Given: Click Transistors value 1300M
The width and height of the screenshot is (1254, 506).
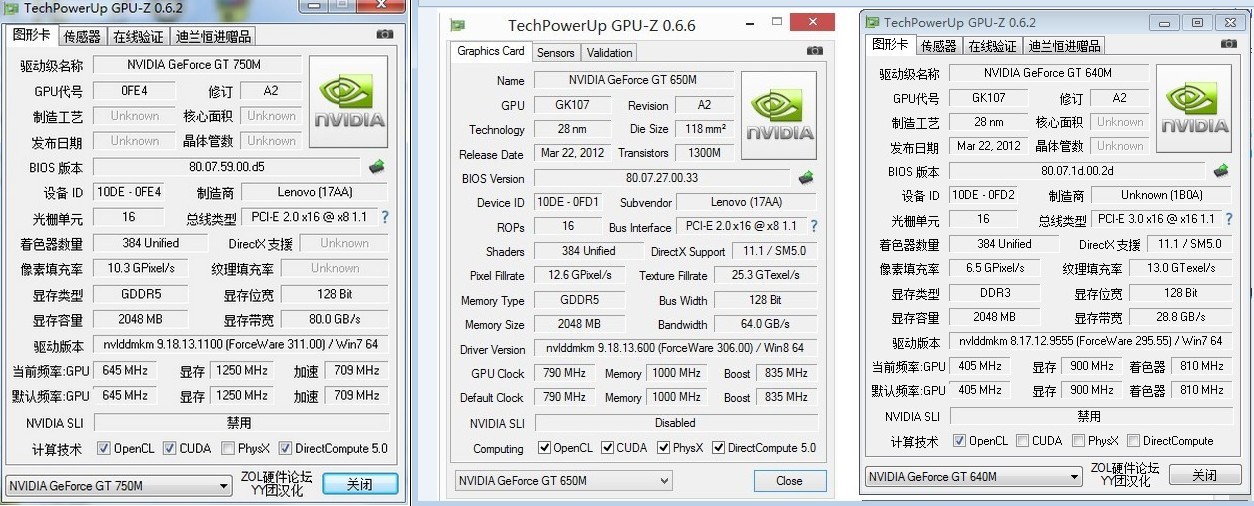Looking at the screenshot, I should pos(705,154).
